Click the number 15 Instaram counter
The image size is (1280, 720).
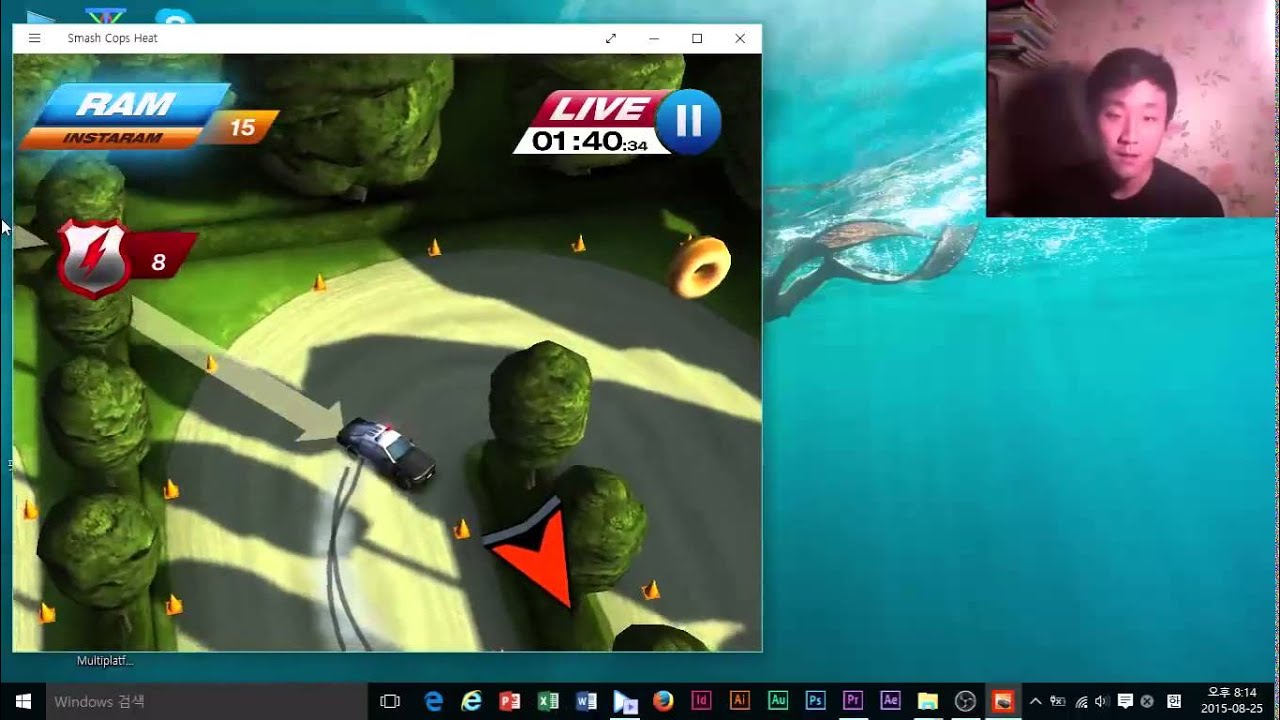242,127
